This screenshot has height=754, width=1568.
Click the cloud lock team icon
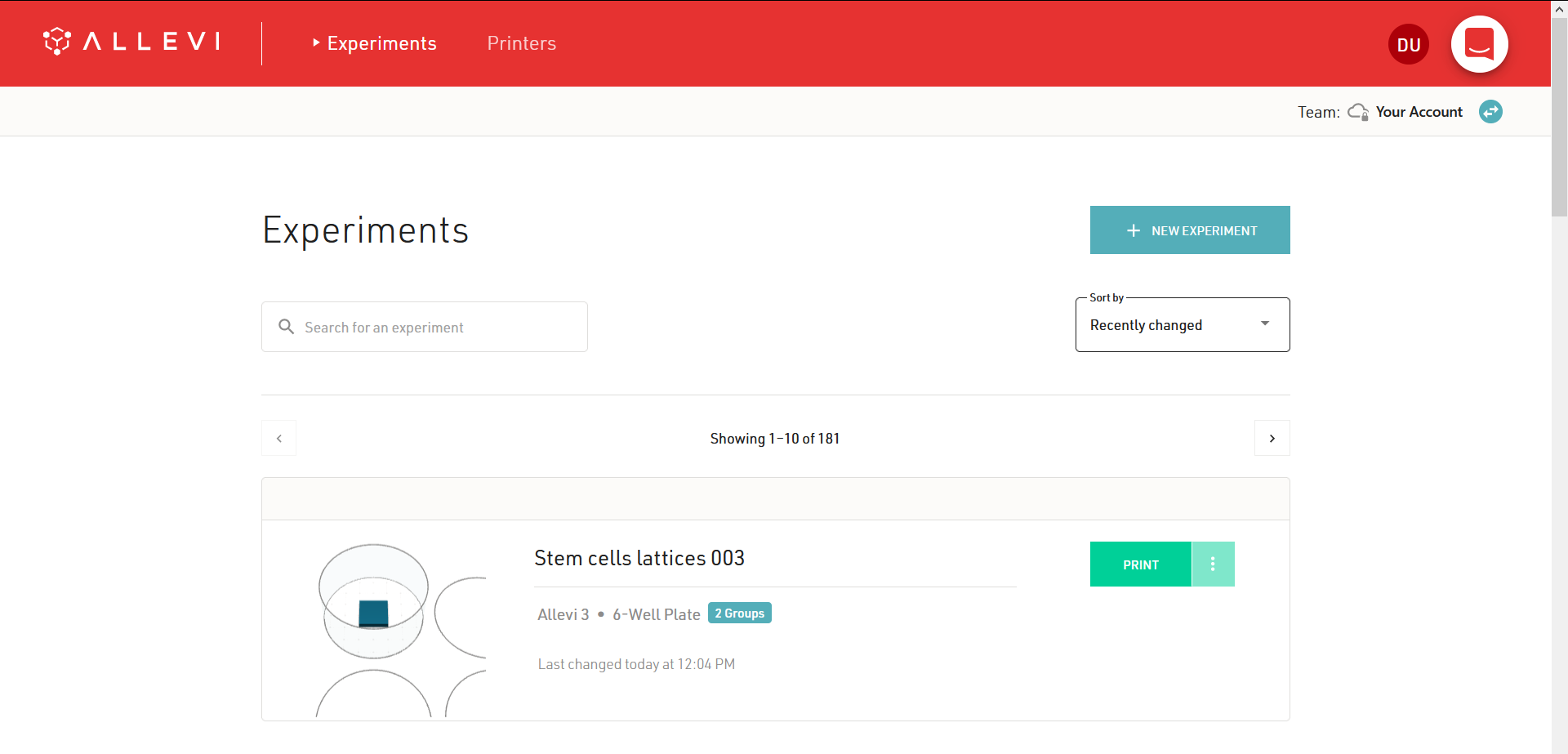click(1357, 112)
